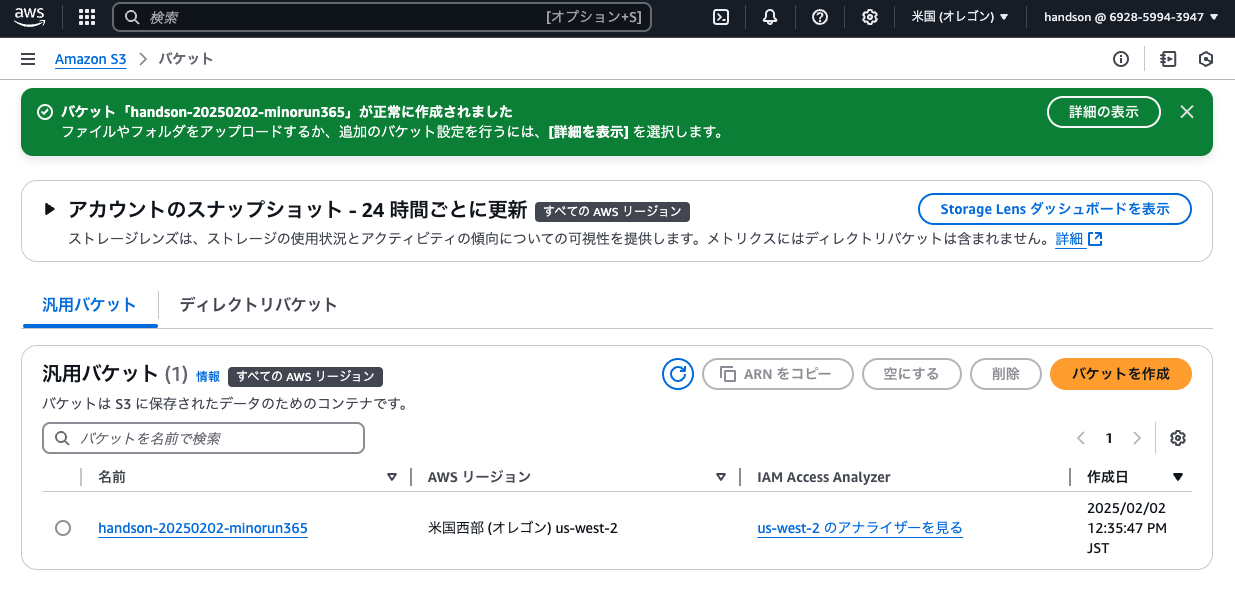Viewport: 1235px width, 596px height.
Task: Click the bucket name search field
Action: (x=203, y=438)
